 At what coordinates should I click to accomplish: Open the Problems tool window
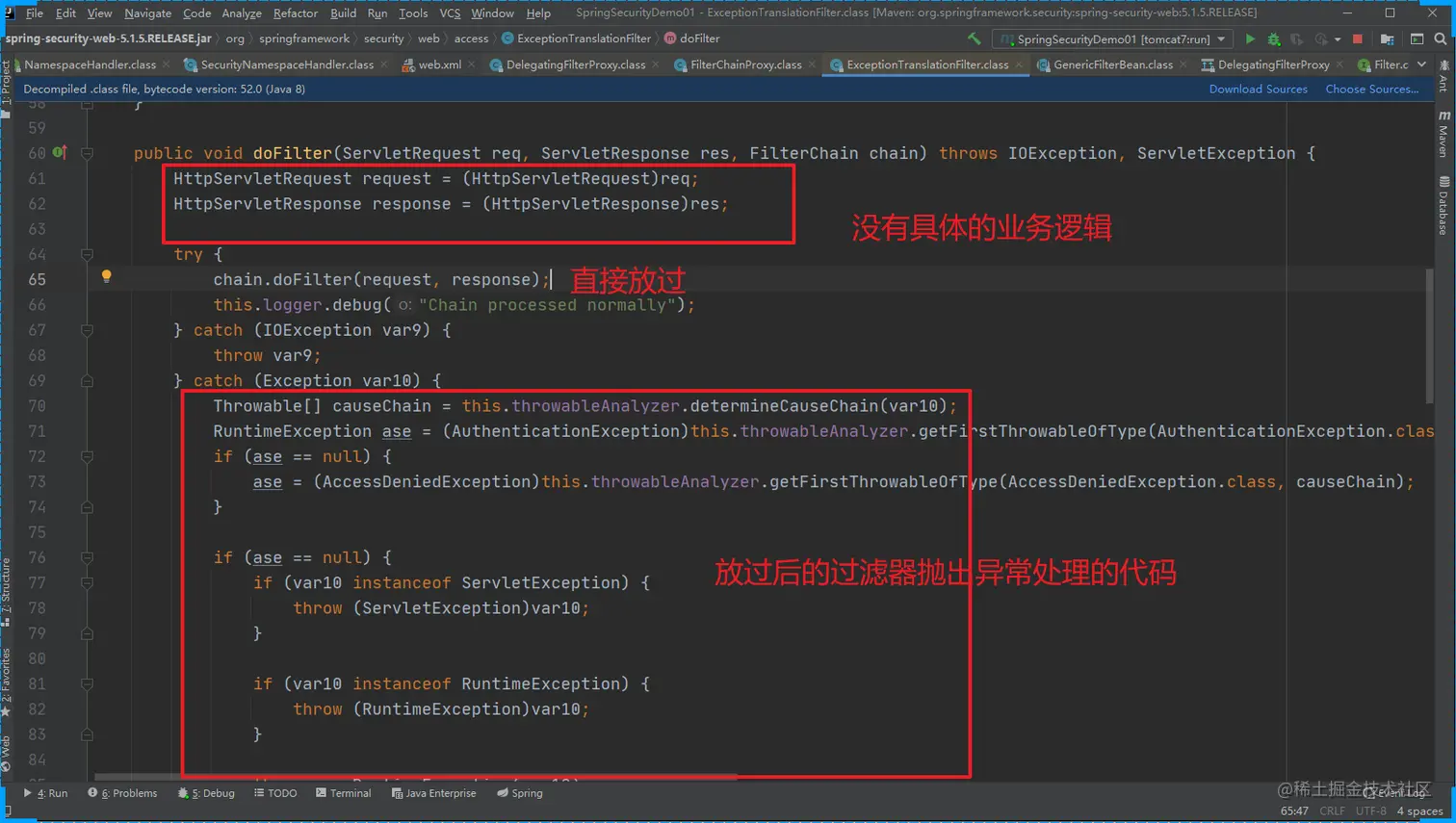[x=122, y=793]
